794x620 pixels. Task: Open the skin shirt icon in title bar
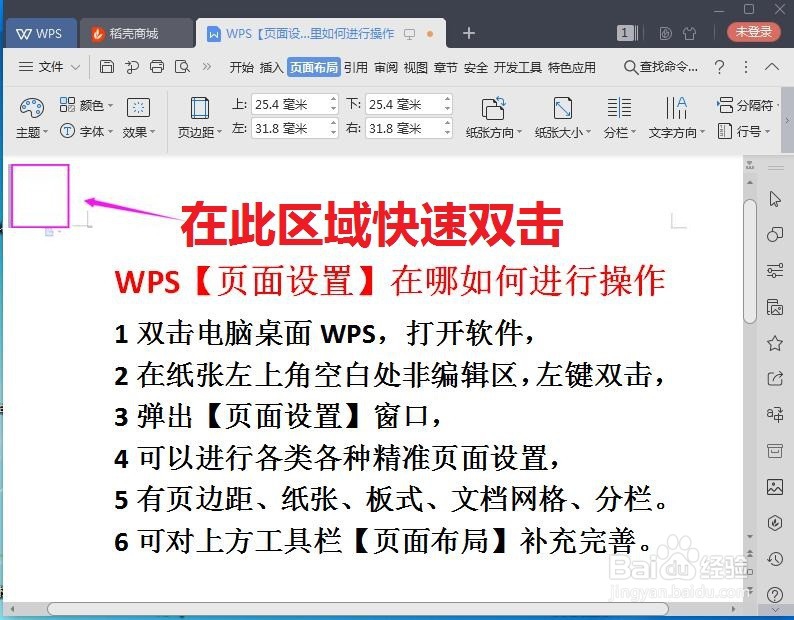click(x=689, y=33)
